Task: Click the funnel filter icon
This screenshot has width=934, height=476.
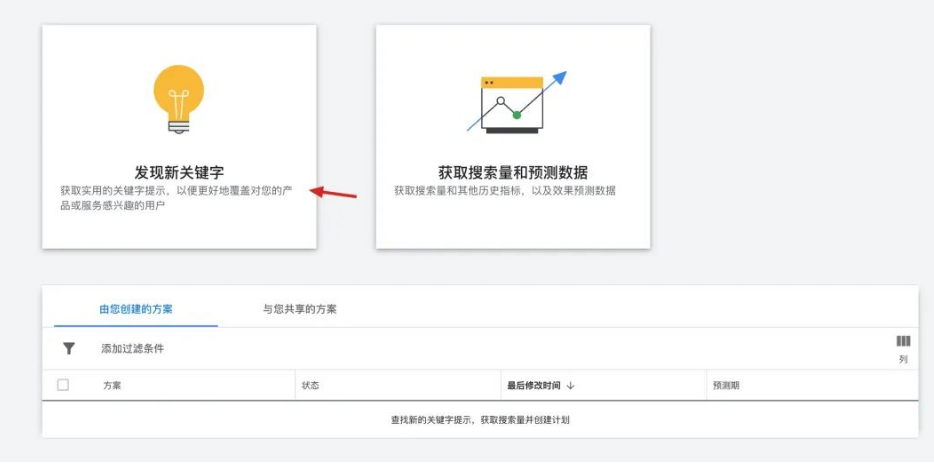Action: 69,349
